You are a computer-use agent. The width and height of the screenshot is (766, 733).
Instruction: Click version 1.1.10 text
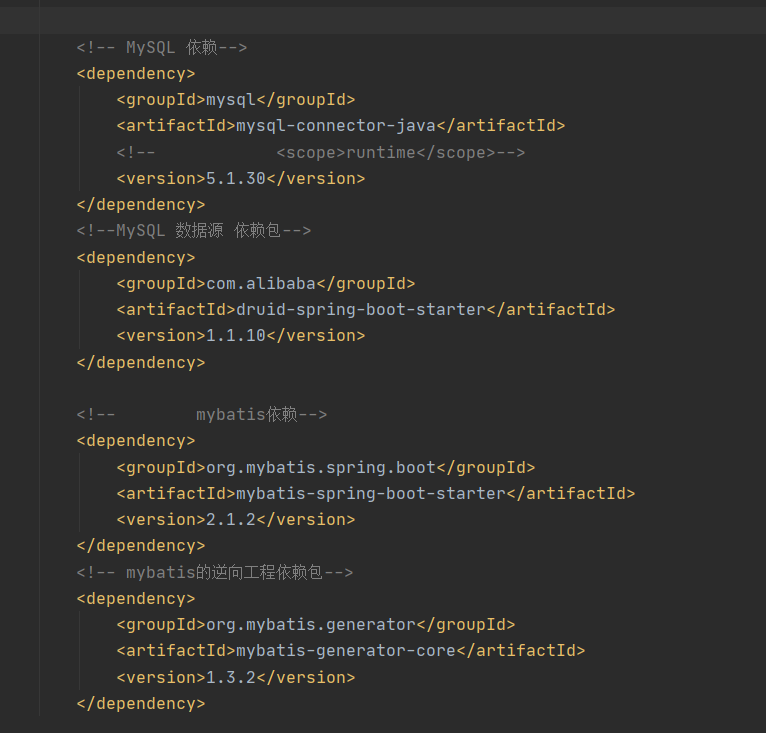(x=235, y=336)
